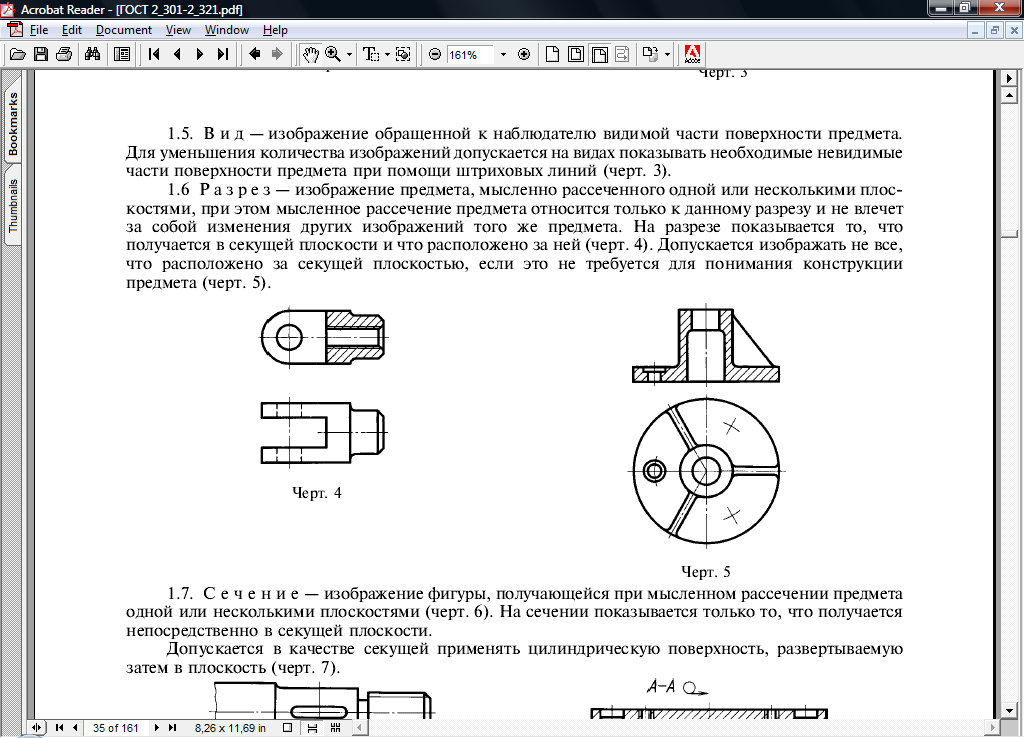Set Fit in Window page view
The height and width of the screenshot is (738, 1024).
coord(576,55)
